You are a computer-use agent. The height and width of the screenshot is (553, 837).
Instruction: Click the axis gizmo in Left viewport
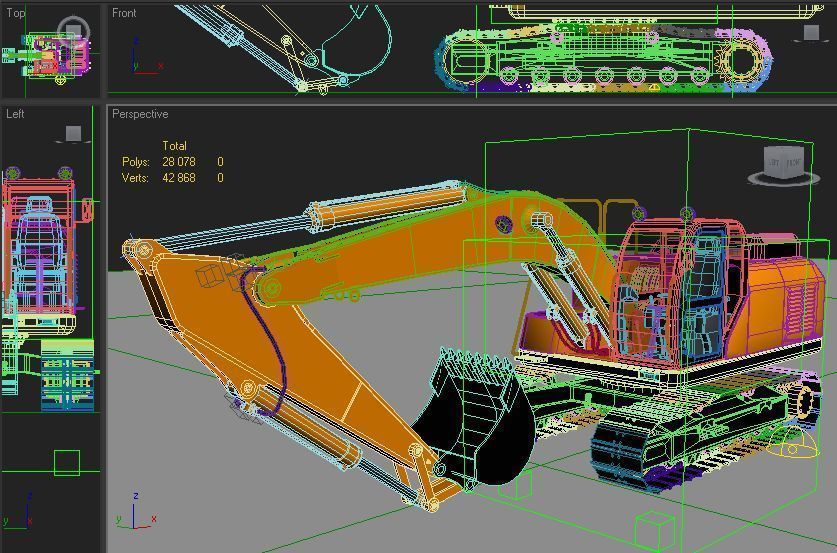[19, 511]
